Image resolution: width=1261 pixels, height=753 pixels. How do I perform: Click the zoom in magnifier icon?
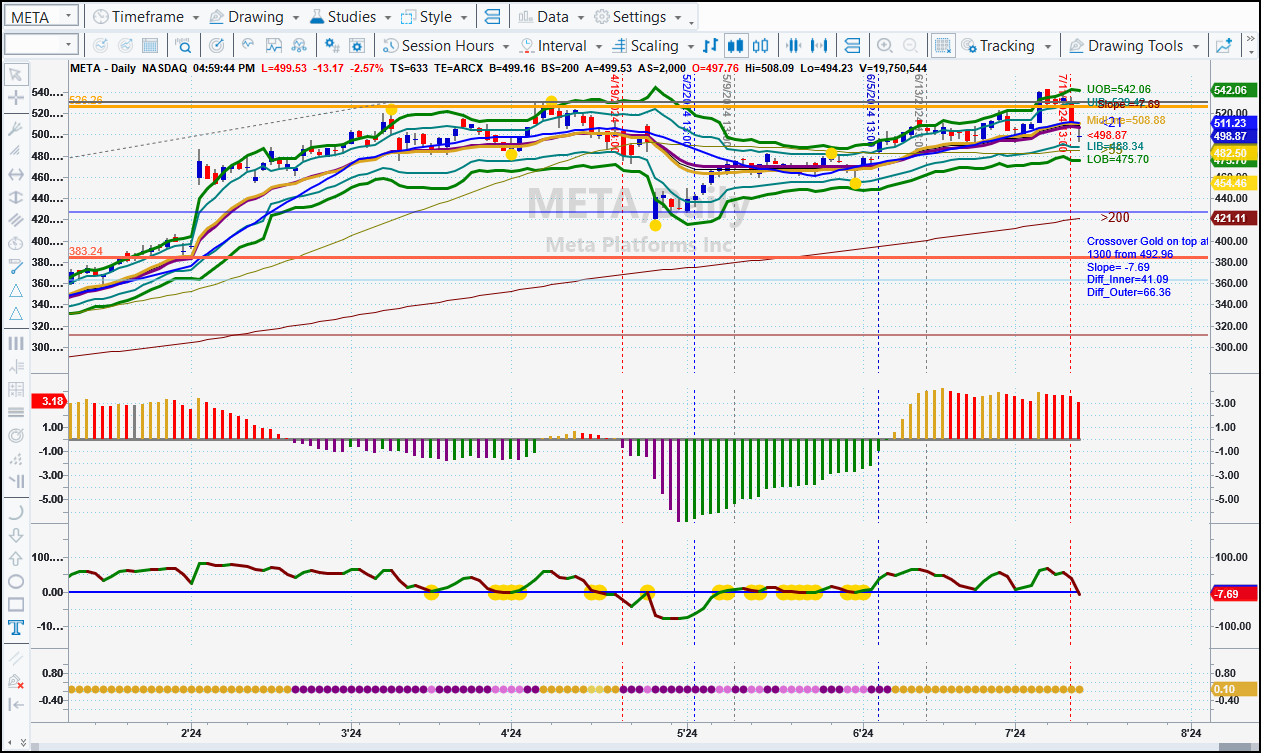tap(885, 45)
